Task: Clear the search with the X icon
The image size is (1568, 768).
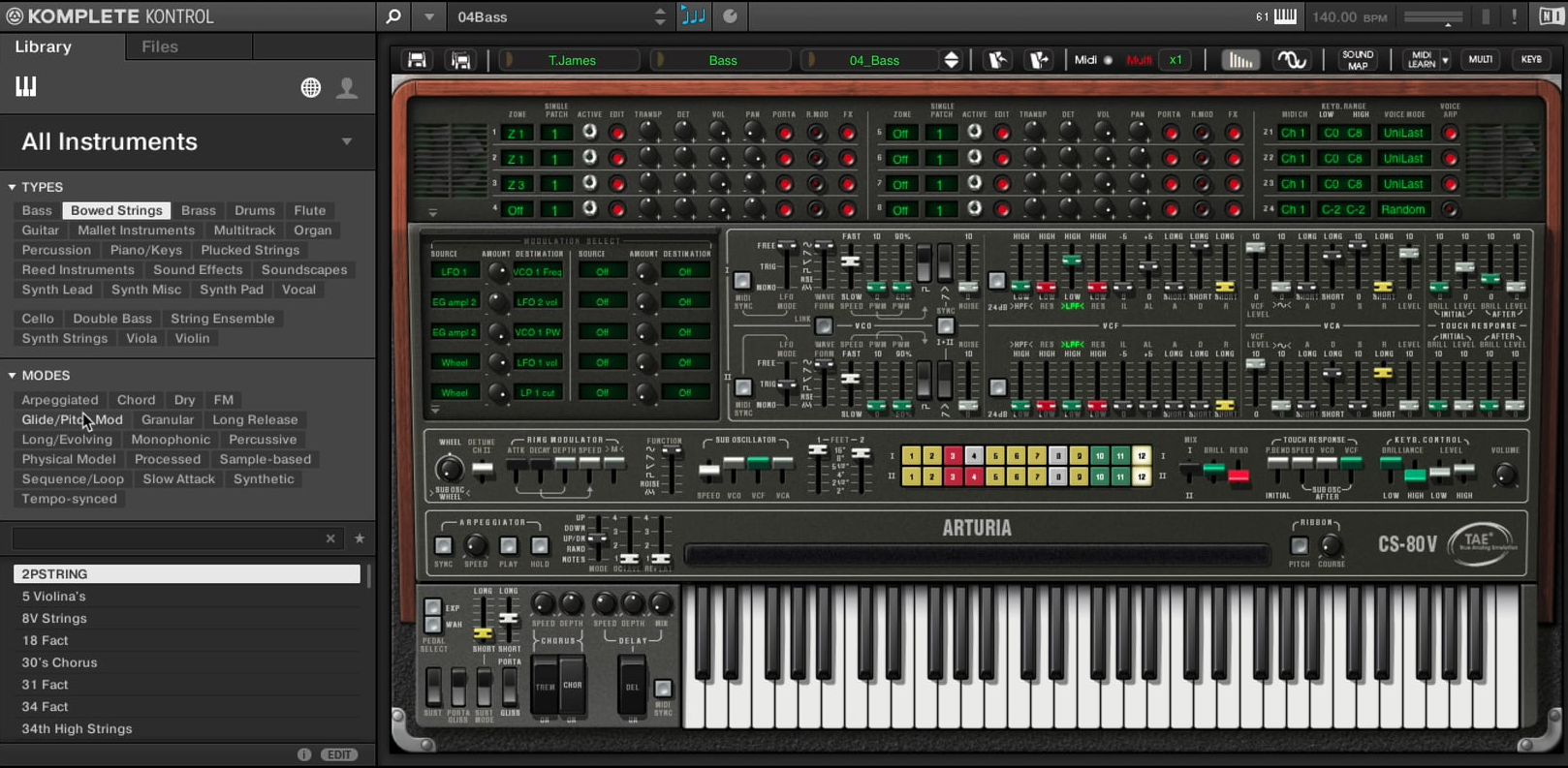Action: click(330, 538)
